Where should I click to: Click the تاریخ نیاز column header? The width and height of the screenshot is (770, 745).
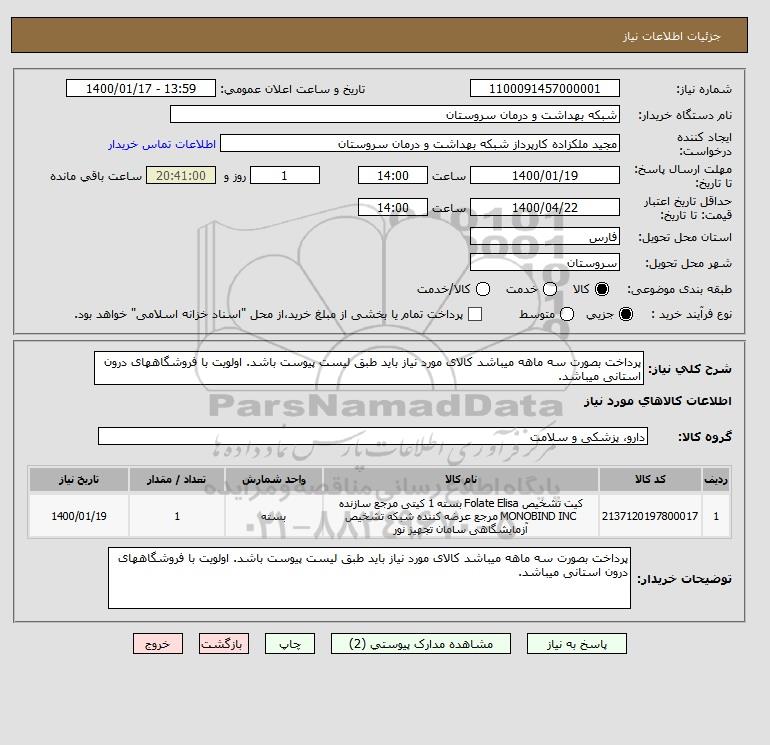pyautogui.click(x=79, y=479)
